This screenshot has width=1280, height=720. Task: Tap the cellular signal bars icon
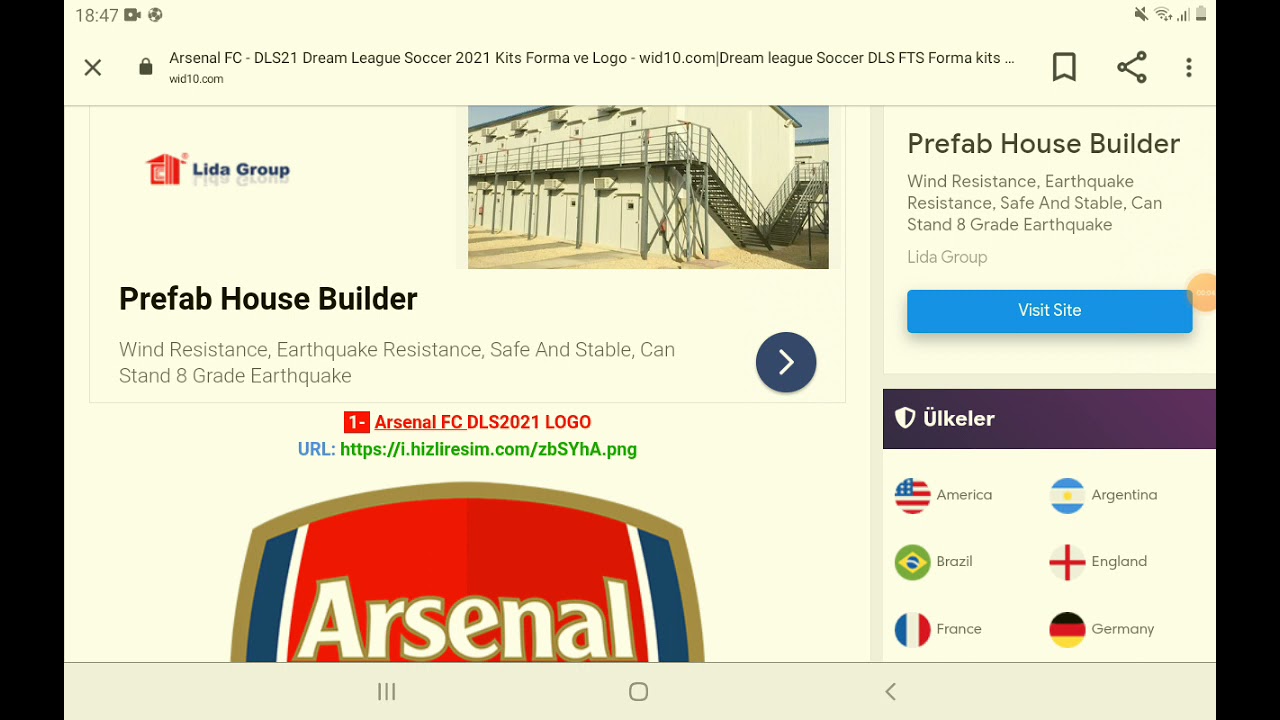point(1183,14)
